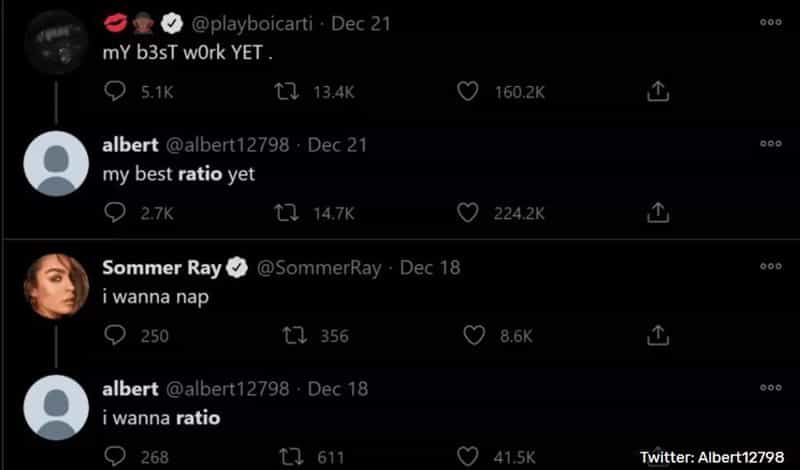Like albert's tweet with 224.2K likes
800x470 pixels.
[x=468, y=213]
